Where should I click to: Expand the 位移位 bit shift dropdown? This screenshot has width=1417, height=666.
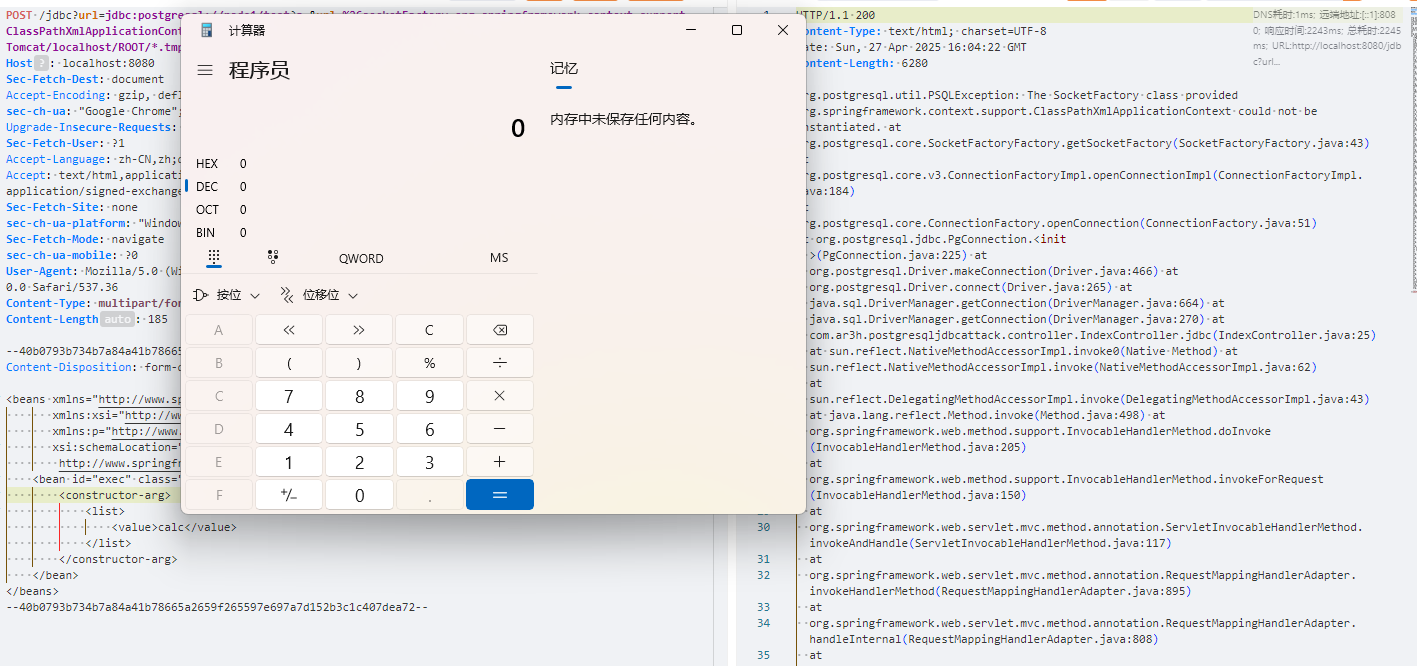pos(318,295)
